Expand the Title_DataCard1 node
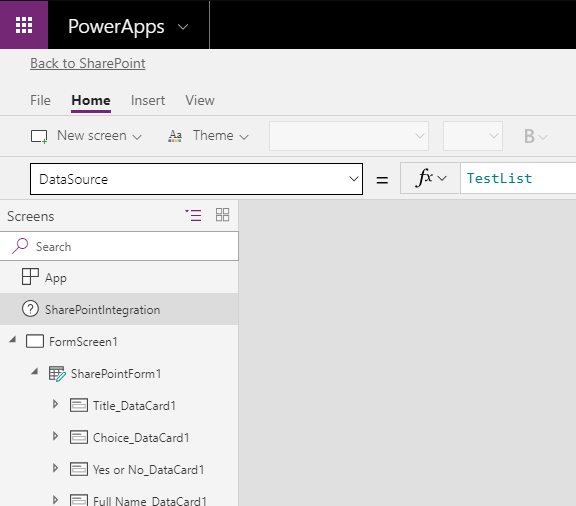The width and height of the screenshot is (576, 506). [55, 404]
